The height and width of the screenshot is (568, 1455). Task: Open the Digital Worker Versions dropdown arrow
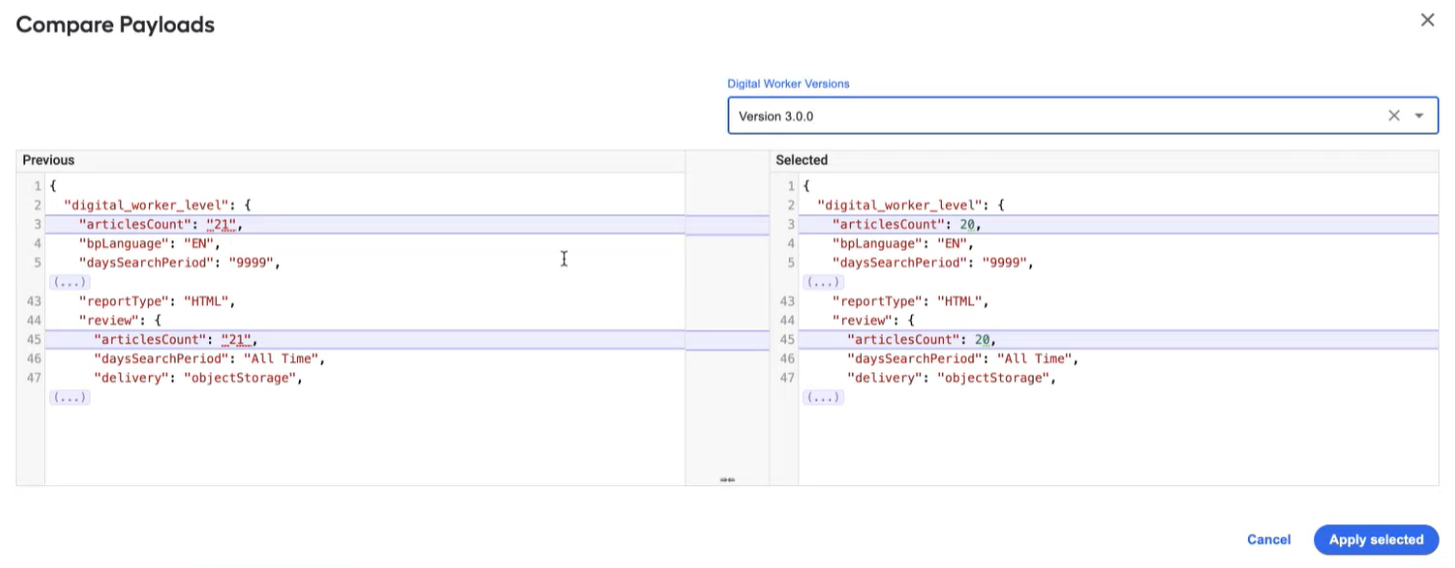coord(1419,116)
